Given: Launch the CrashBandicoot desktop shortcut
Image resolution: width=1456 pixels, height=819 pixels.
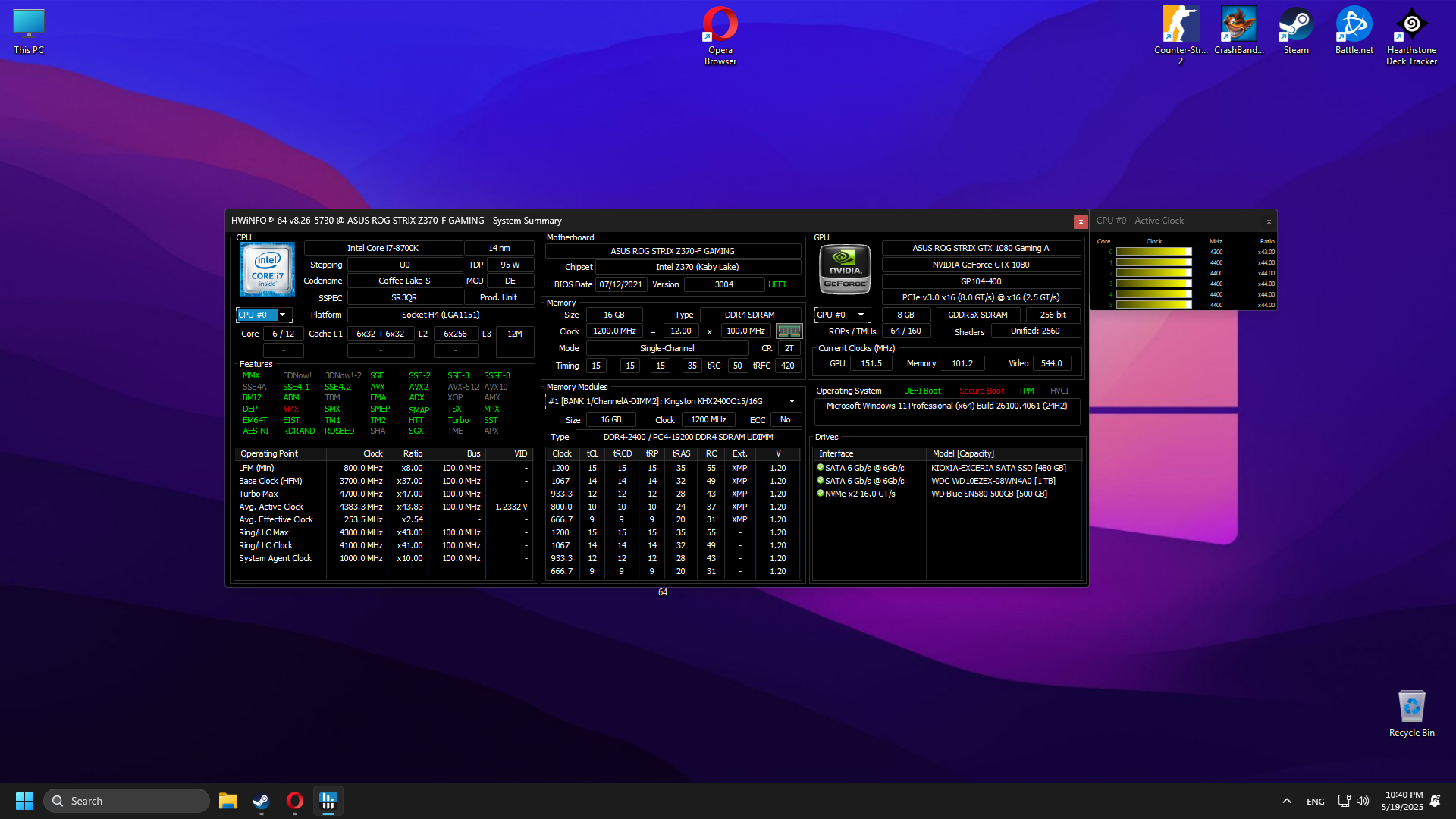Looking at the screenshot, I should (x=1238, y=31).
